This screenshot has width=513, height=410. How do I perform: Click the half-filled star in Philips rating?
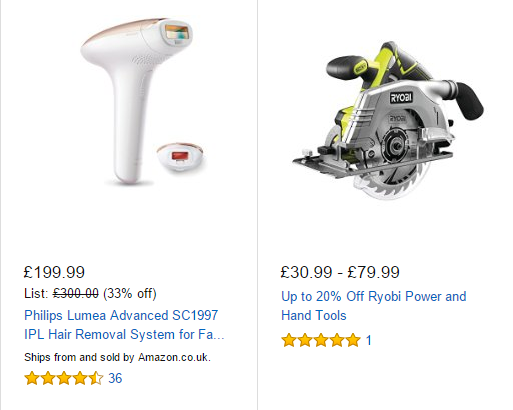[x=96, y=378]
